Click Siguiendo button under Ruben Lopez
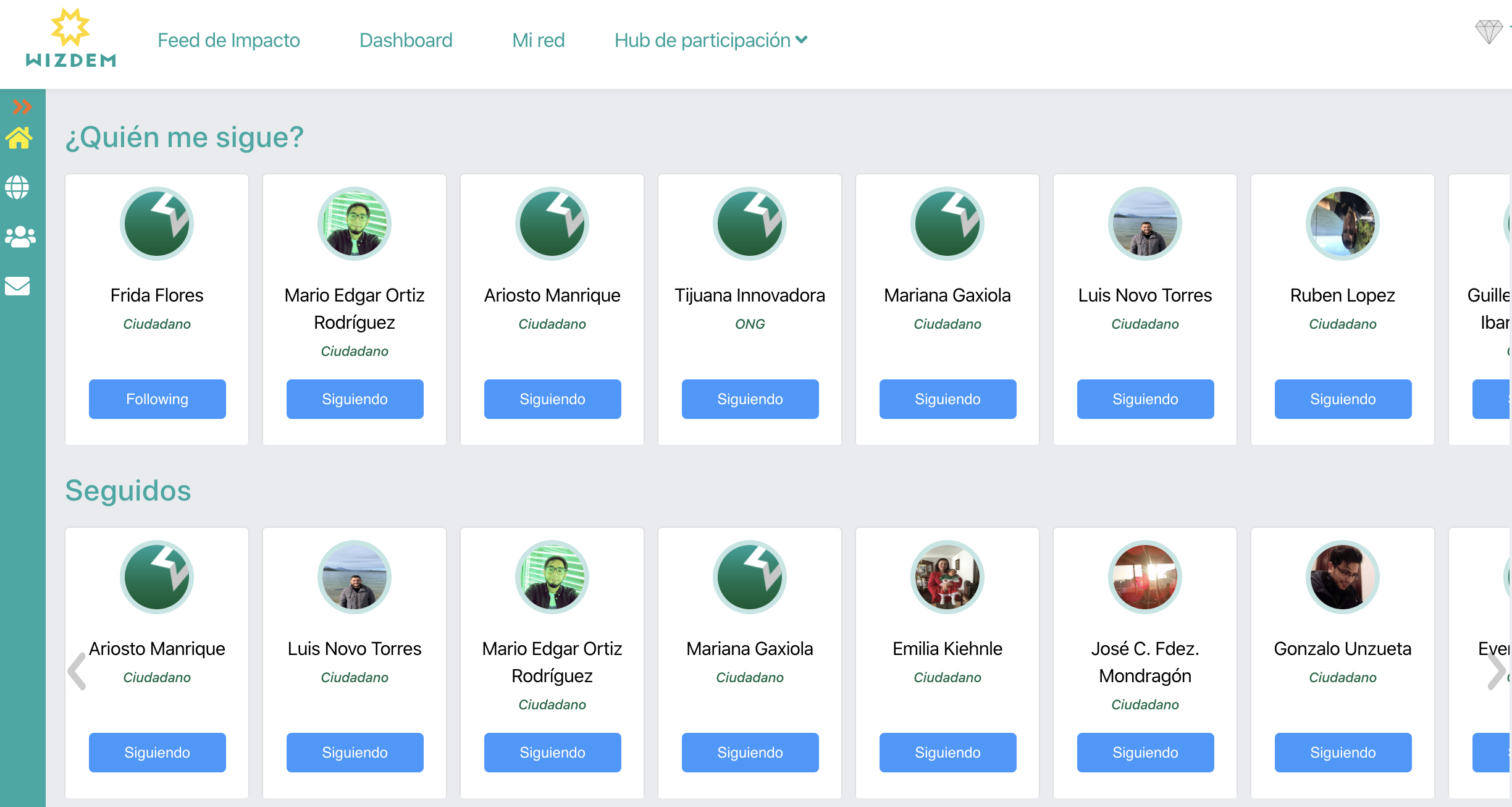Screen dimensions: 1512x807 (x=1343, y=399)
